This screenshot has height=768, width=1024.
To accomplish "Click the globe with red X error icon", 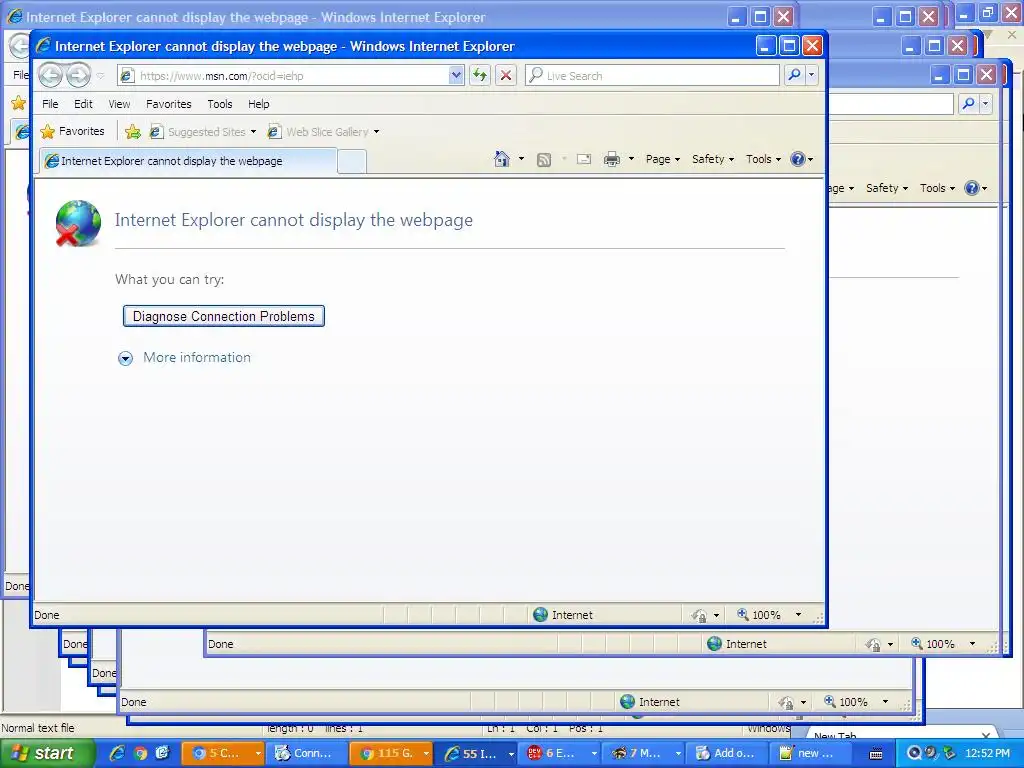I will click(x=78, y=223).
